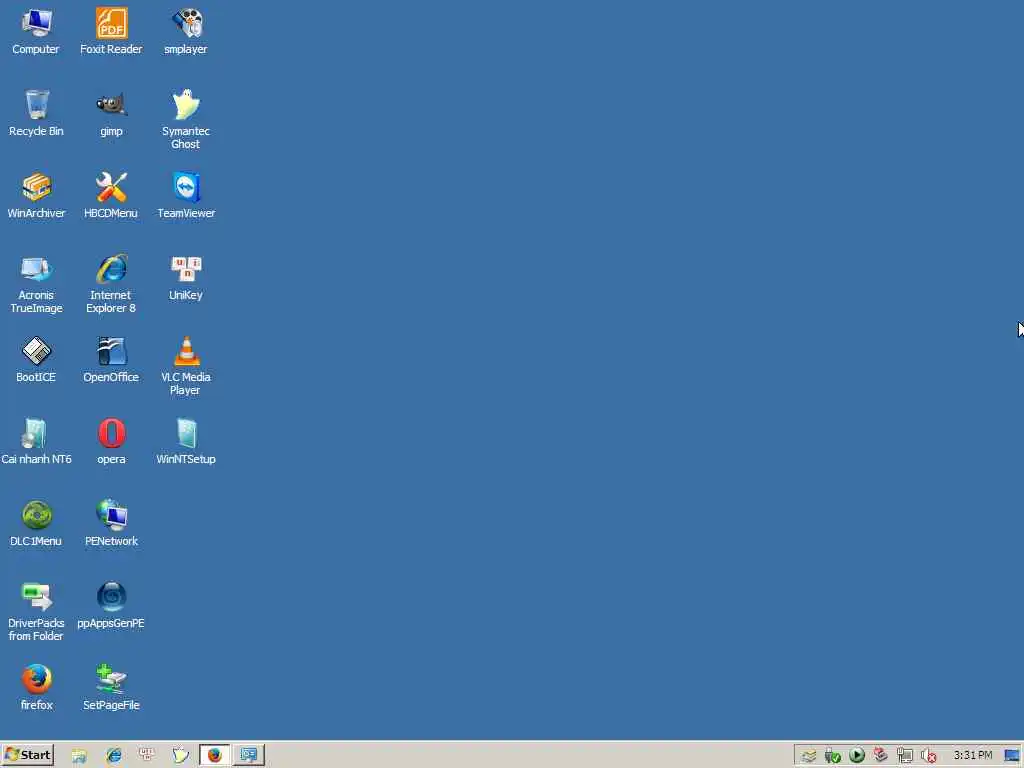Click the Internet Explorer 8 desktop icon
Viewport: 1024px width, 768px height.
[x=111, y=284]
